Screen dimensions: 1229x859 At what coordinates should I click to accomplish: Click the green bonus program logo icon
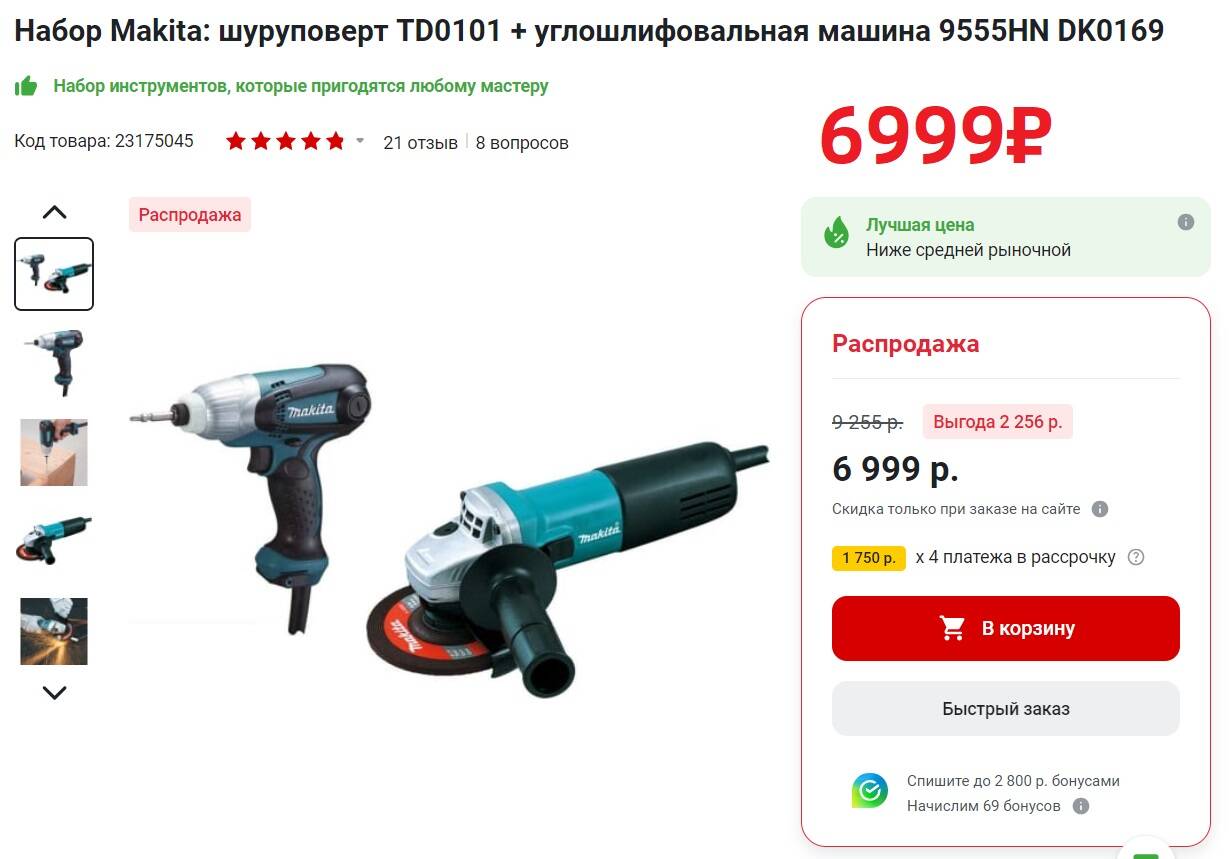coord(870,791)
